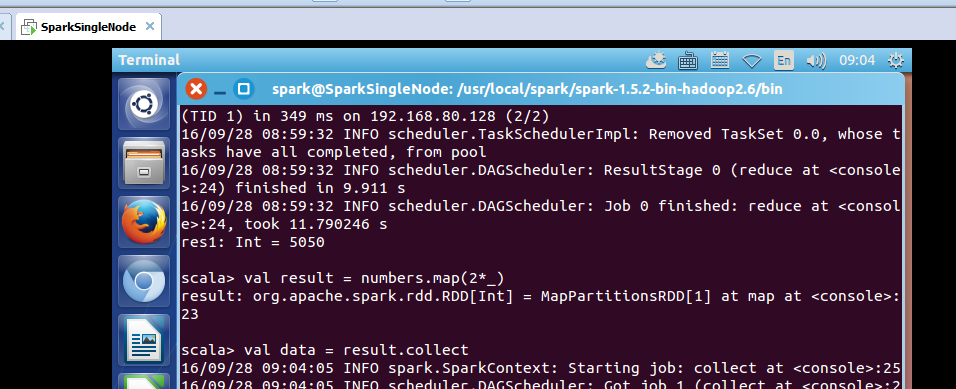Launch Firefox from the Ubuntu dock
Image resolution: width=956 pixels, height=389 pixels.
pos(144,221)
